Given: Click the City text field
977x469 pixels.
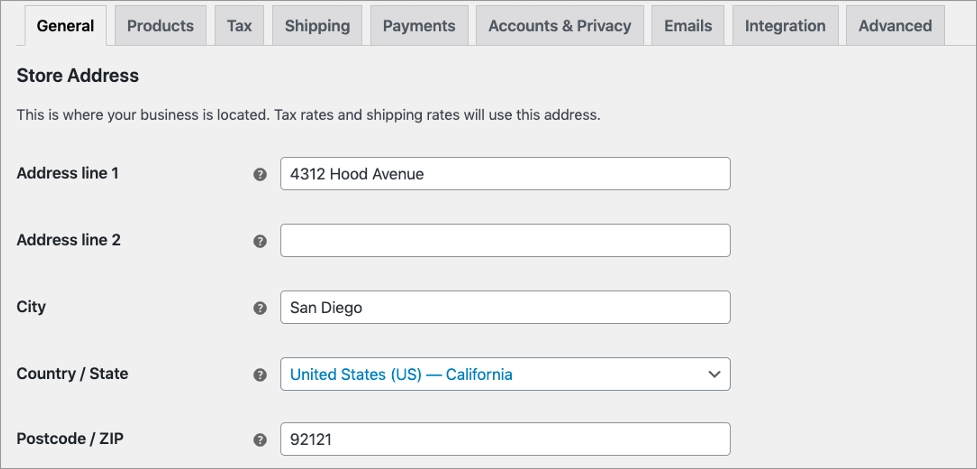Looking at the screenshot, I should click(504, 308).
